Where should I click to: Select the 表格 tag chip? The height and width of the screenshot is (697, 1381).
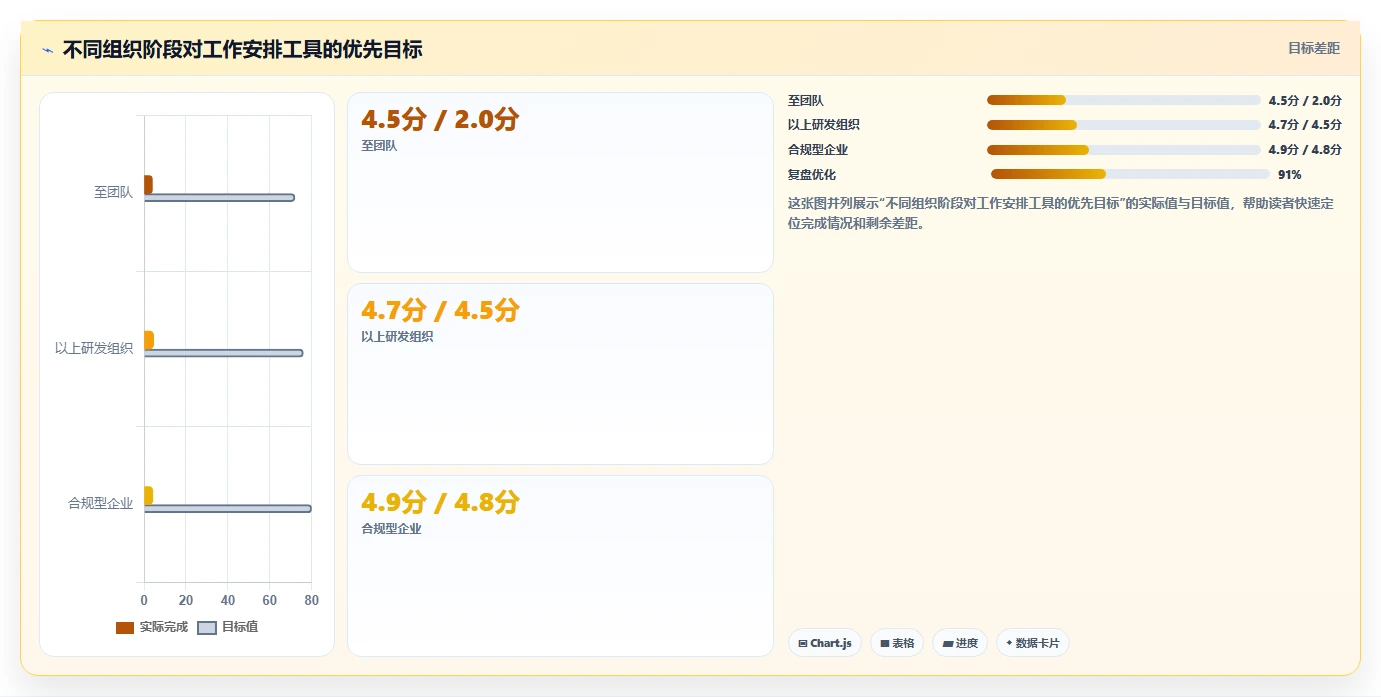[x=897, y=643]
